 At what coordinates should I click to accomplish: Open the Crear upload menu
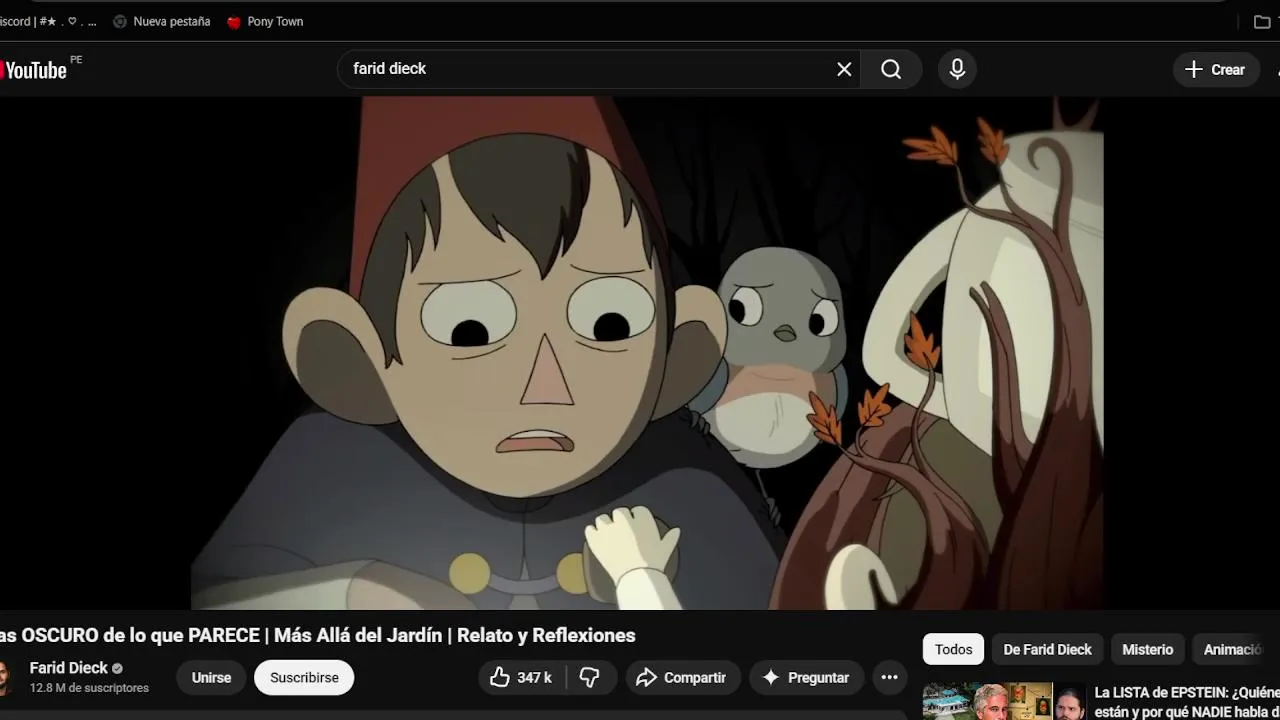tap(1216, 69)
